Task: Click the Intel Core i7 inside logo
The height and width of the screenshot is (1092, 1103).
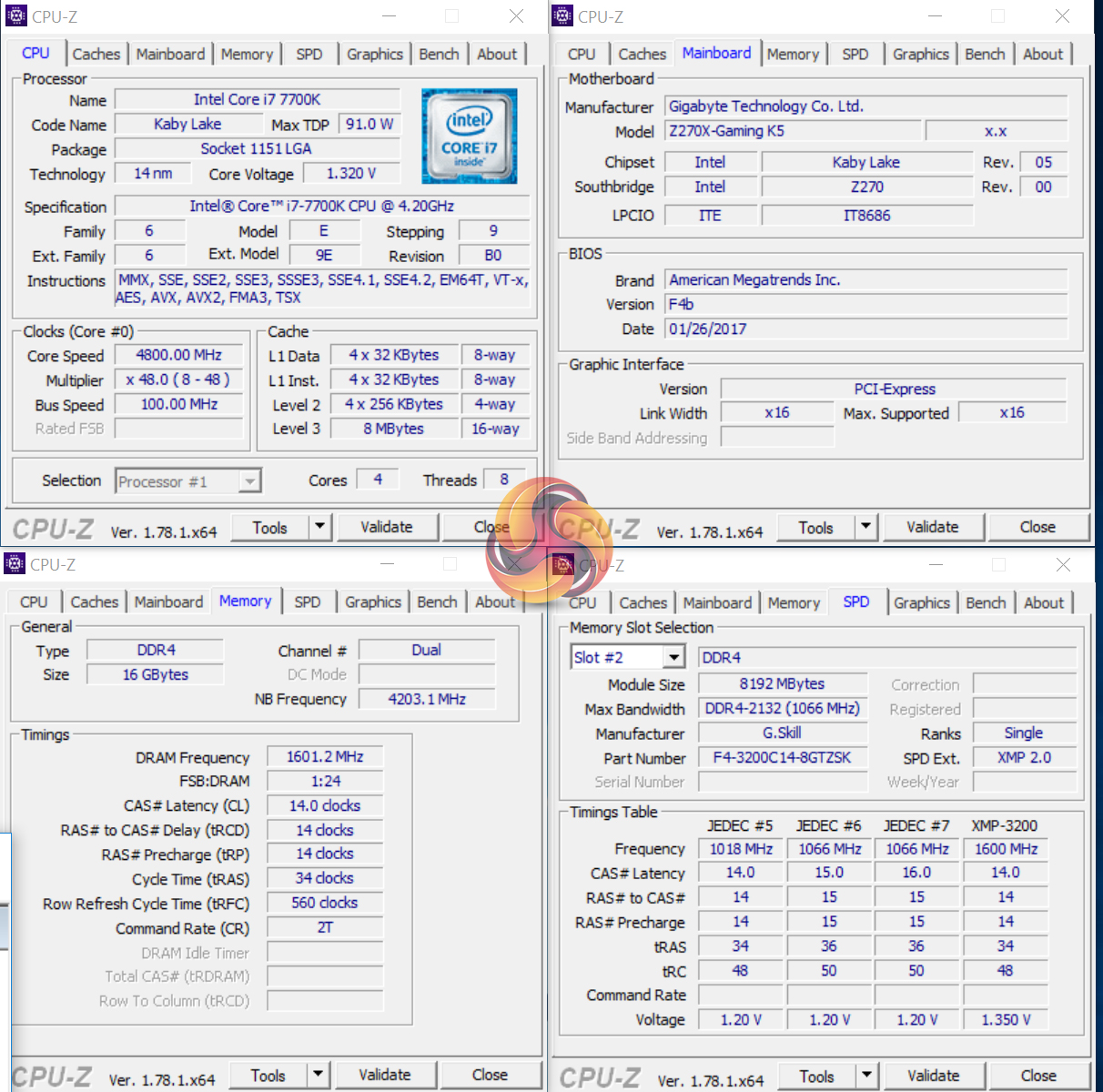Action: pos(470,136)
